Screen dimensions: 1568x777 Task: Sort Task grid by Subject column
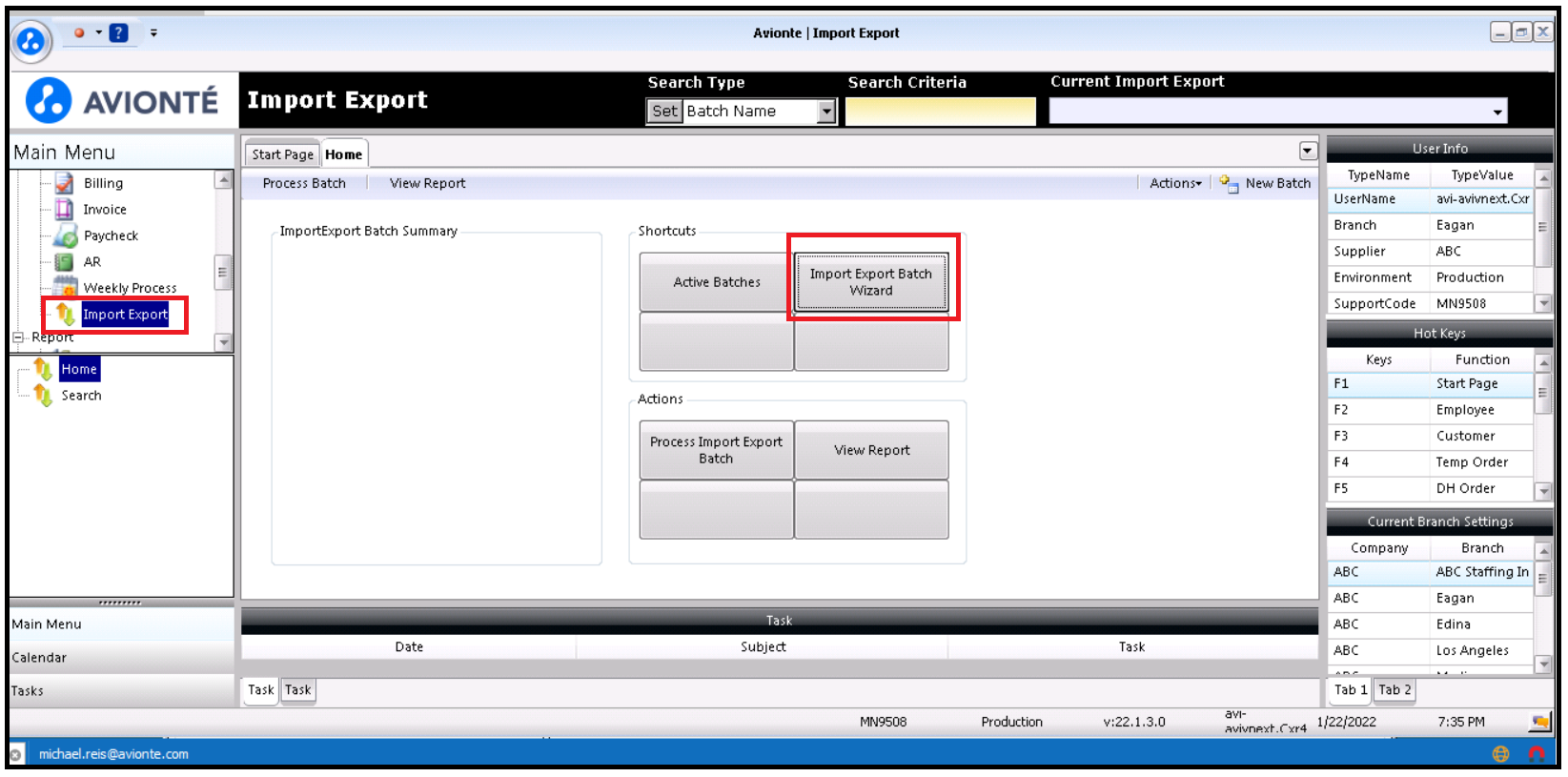click(x=763, y=647)
